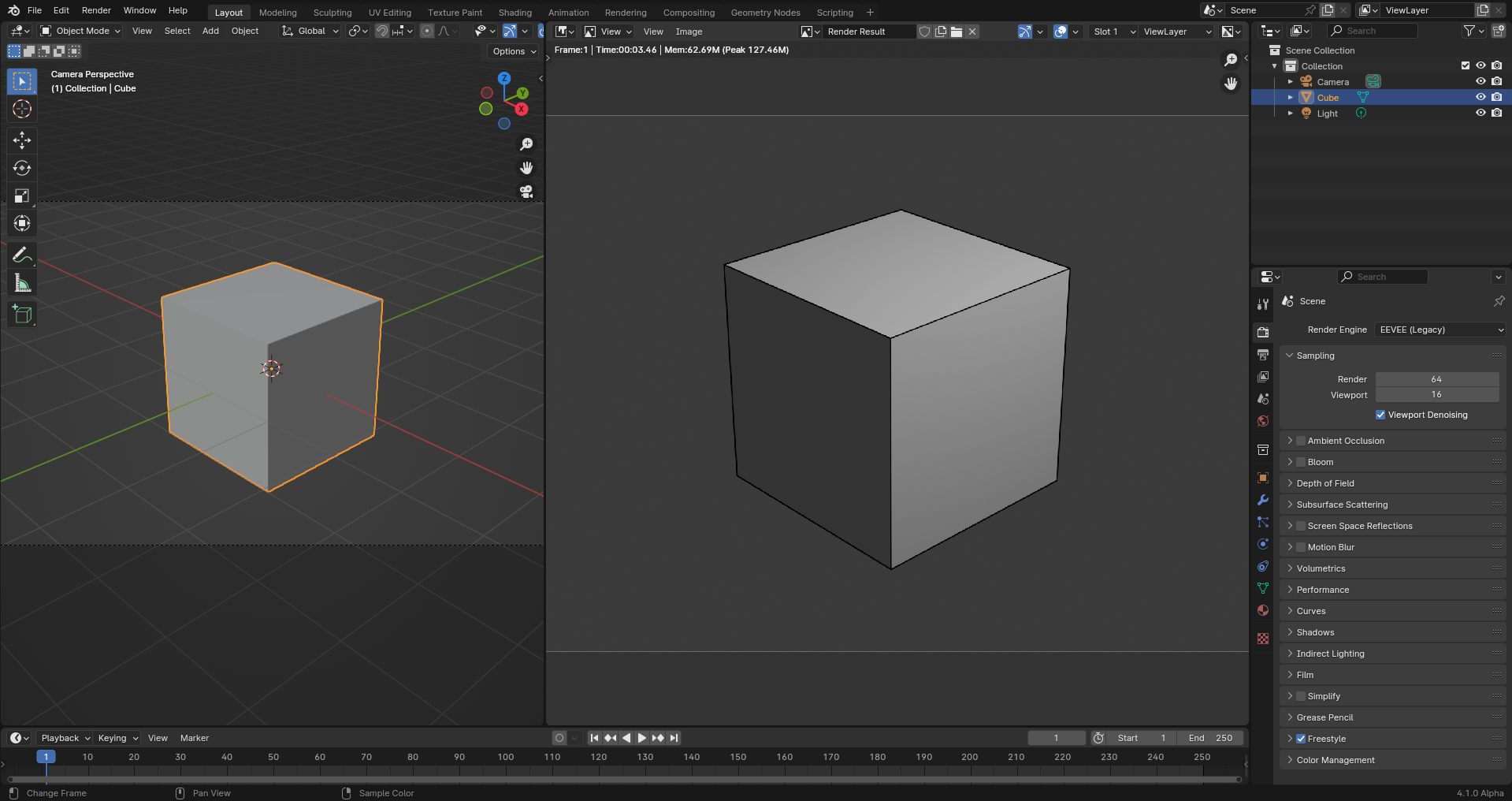Disable the Freestyle checkbox
The image size is (1512, 801).
click(1301, 739)
